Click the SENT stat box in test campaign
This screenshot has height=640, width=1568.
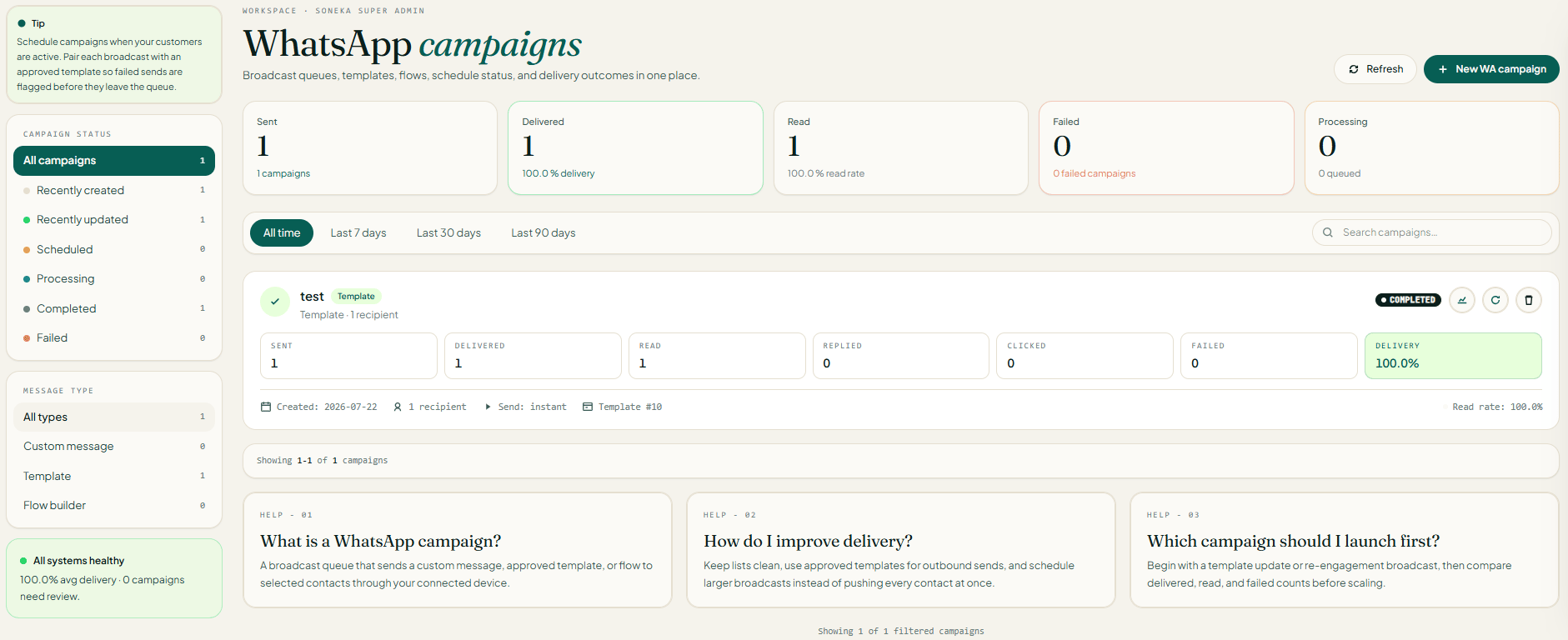point(348,356)
